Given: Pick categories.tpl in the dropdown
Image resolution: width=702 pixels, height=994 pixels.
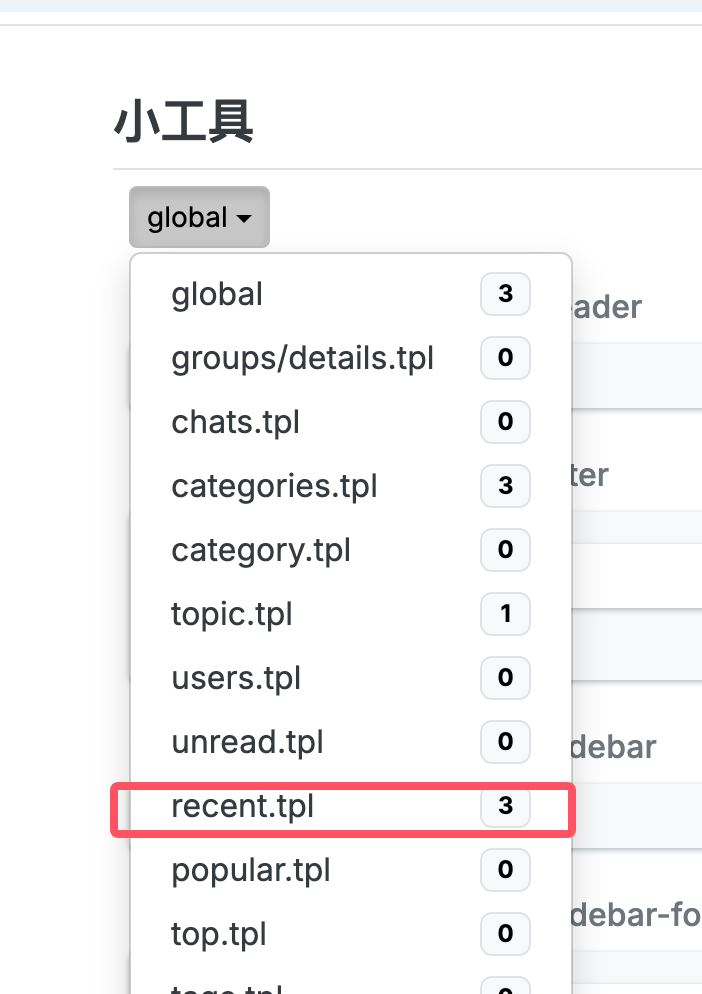Looking at the screenshot, I should (274, 486).
